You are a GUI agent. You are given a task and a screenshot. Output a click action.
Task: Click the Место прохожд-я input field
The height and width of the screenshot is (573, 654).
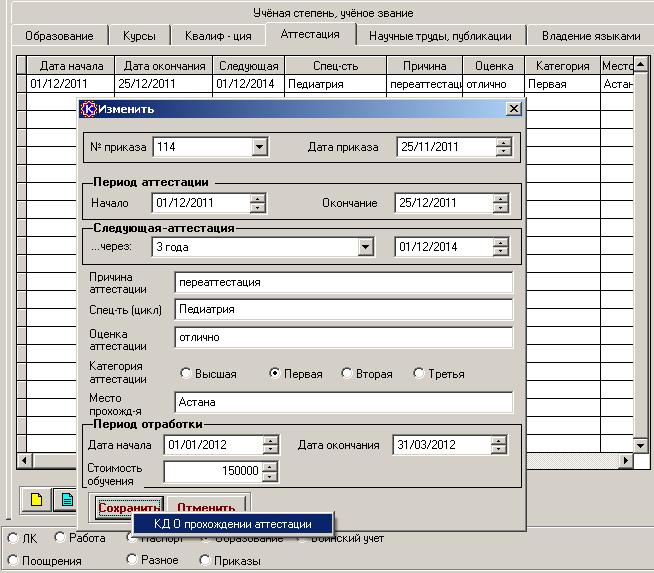pyautogui.click(x=344, y=402)
